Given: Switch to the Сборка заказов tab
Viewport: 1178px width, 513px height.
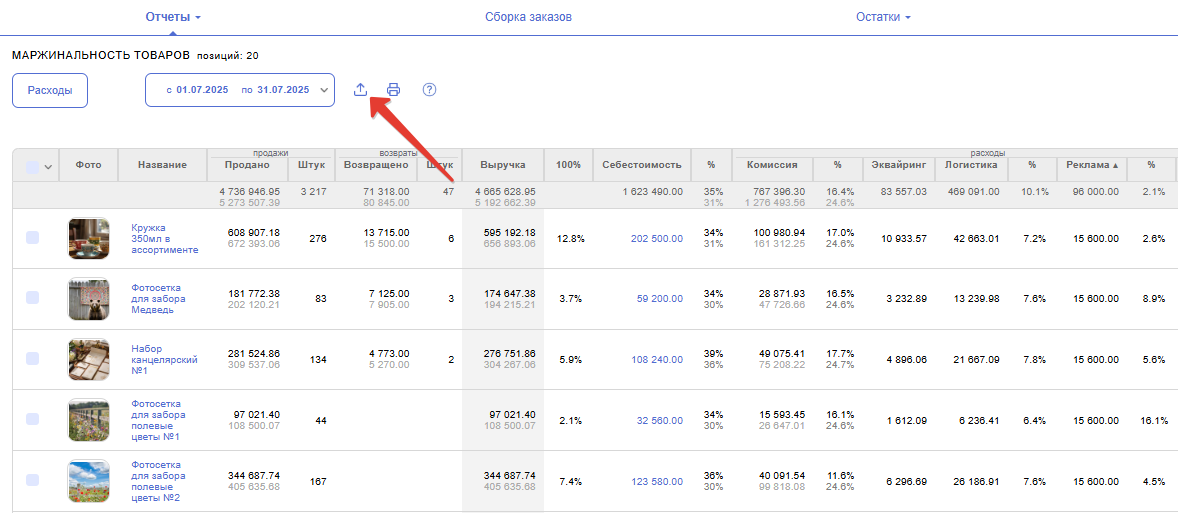Looking at the screenshot, I should (528, 17).
